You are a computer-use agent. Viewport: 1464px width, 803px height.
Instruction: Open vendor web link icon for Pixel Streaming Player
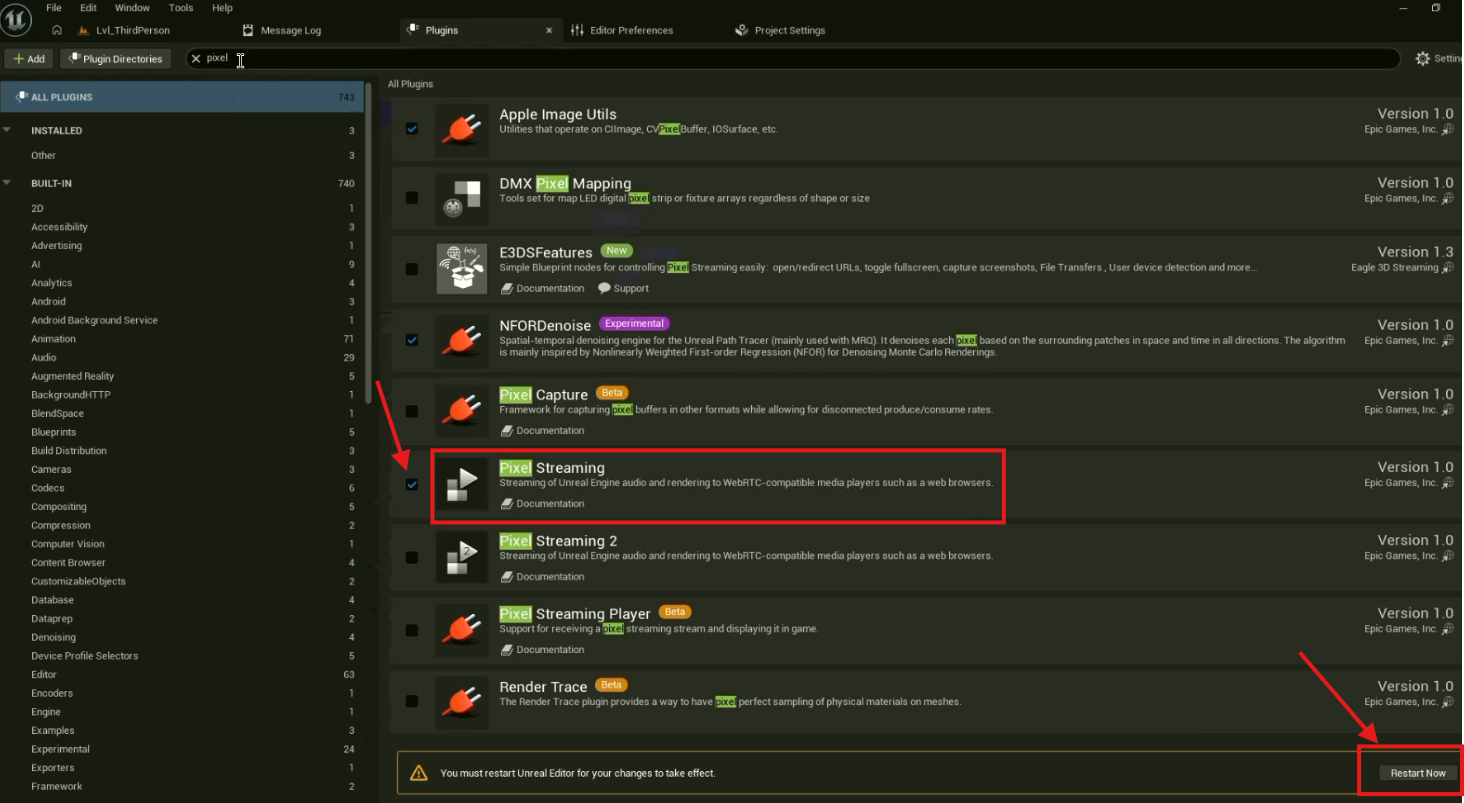coord(1447,628)
